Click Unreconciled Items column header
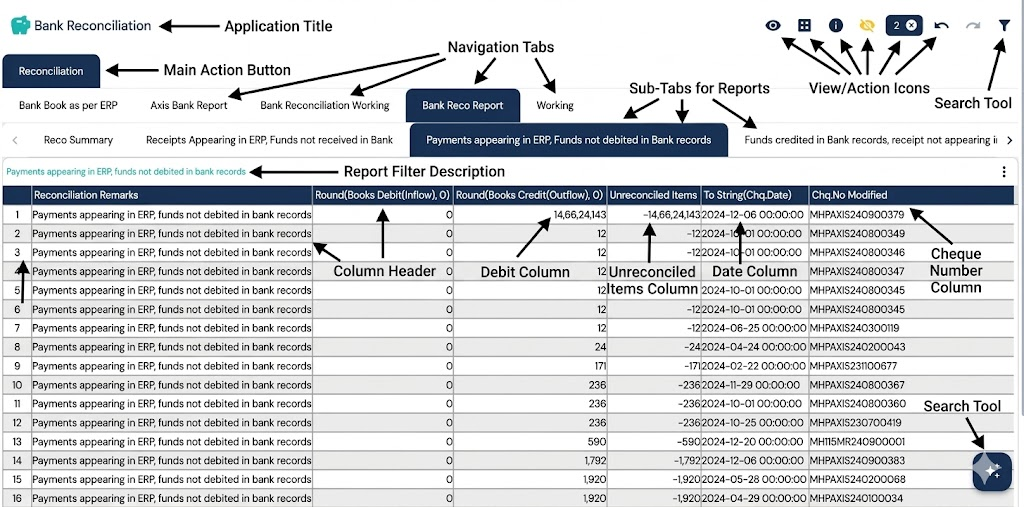This screenshot has width=1024, height=507. (654, 195)
